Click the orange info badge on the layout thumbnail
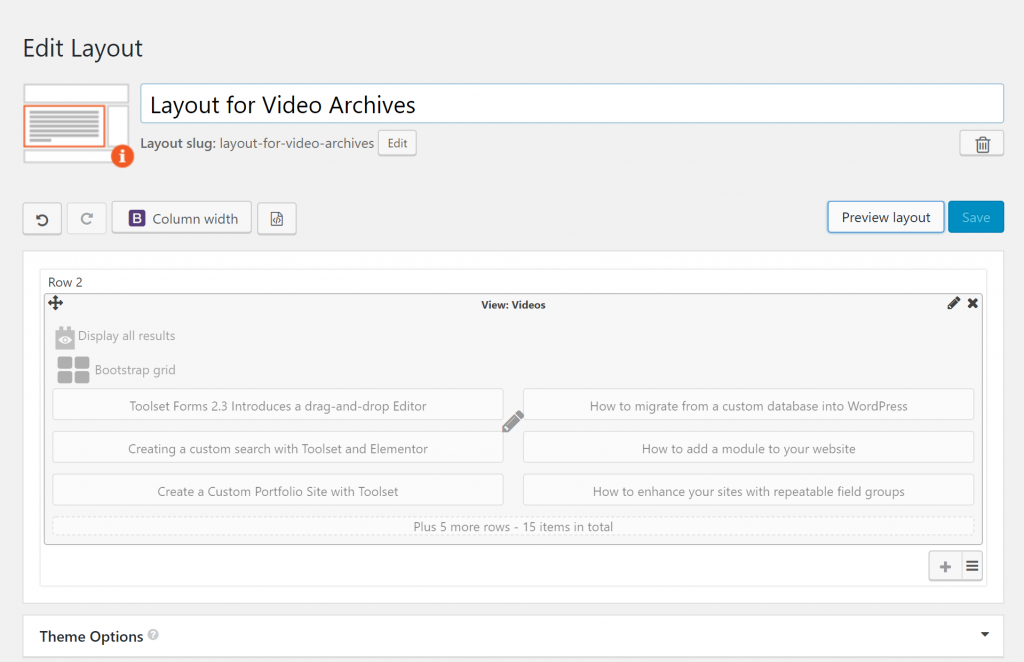The height and width of the screenshot is (662, 1024). point(122,156)
